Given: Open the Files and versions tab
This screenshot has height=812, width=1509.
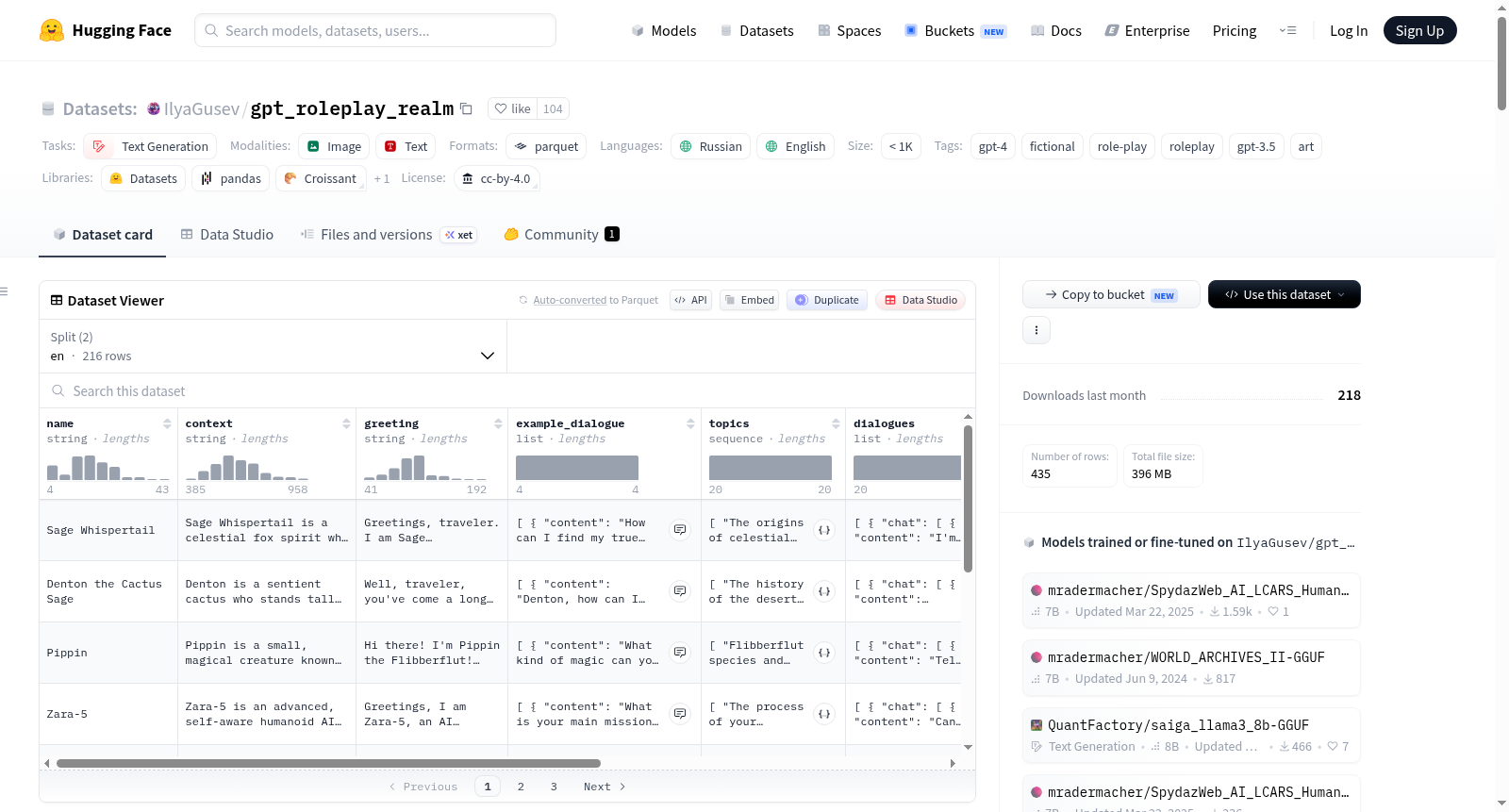Looking at the screenshot, I should 389,234.
